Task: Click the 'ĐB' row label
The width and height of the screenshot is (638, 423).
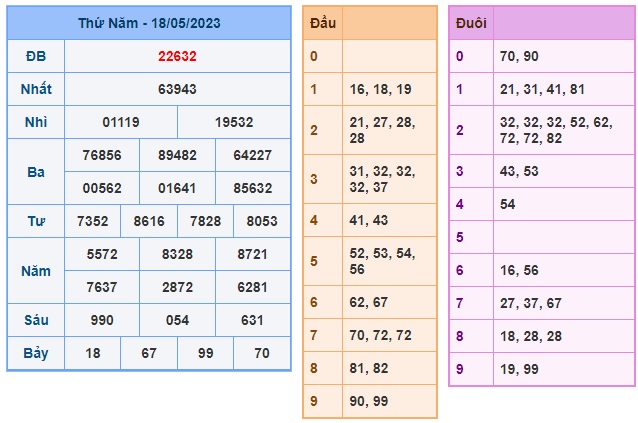Action: click(x=36, y=56)
